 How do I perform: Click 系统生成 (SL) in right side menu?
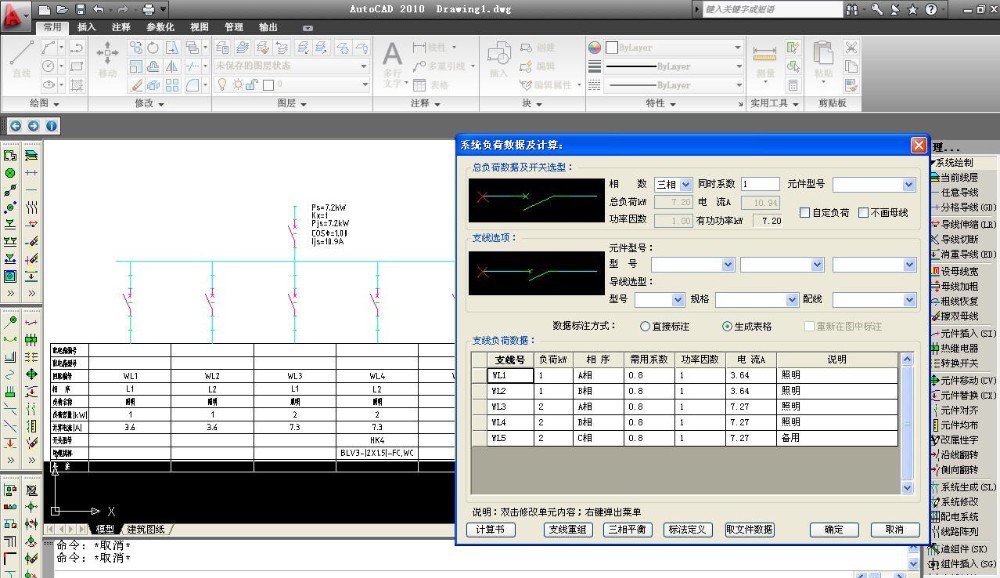click(963, 487)
